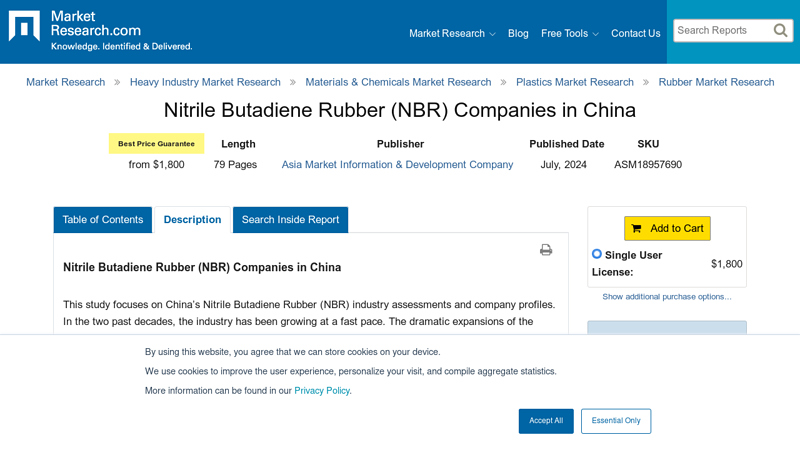Select the Single User License radio button

point(596,254)
